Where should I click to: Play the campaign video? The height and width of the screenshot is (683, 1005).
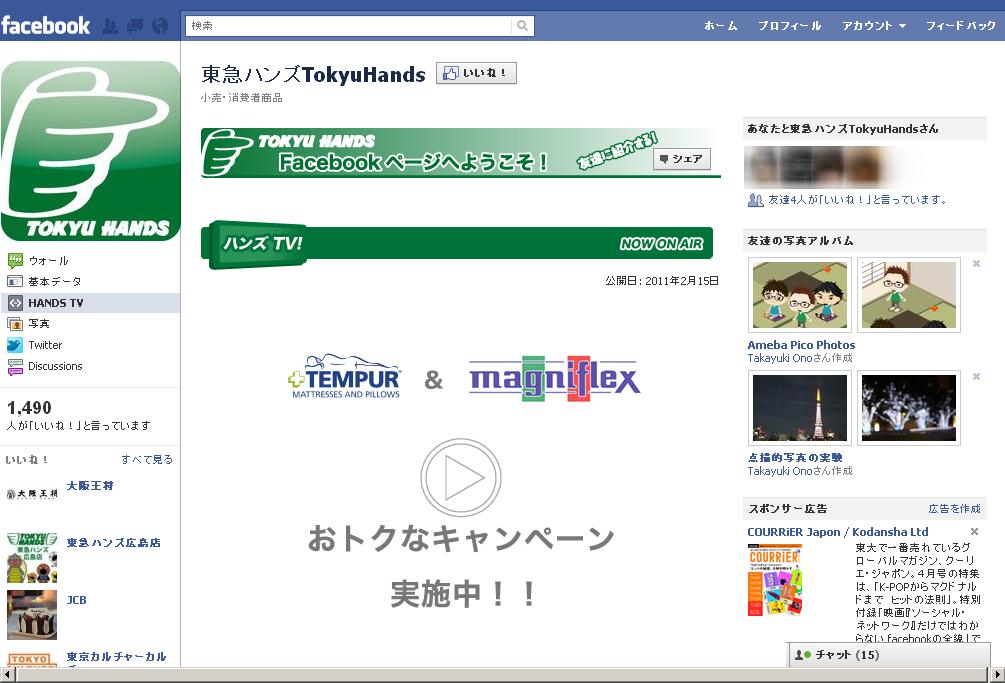461,477
